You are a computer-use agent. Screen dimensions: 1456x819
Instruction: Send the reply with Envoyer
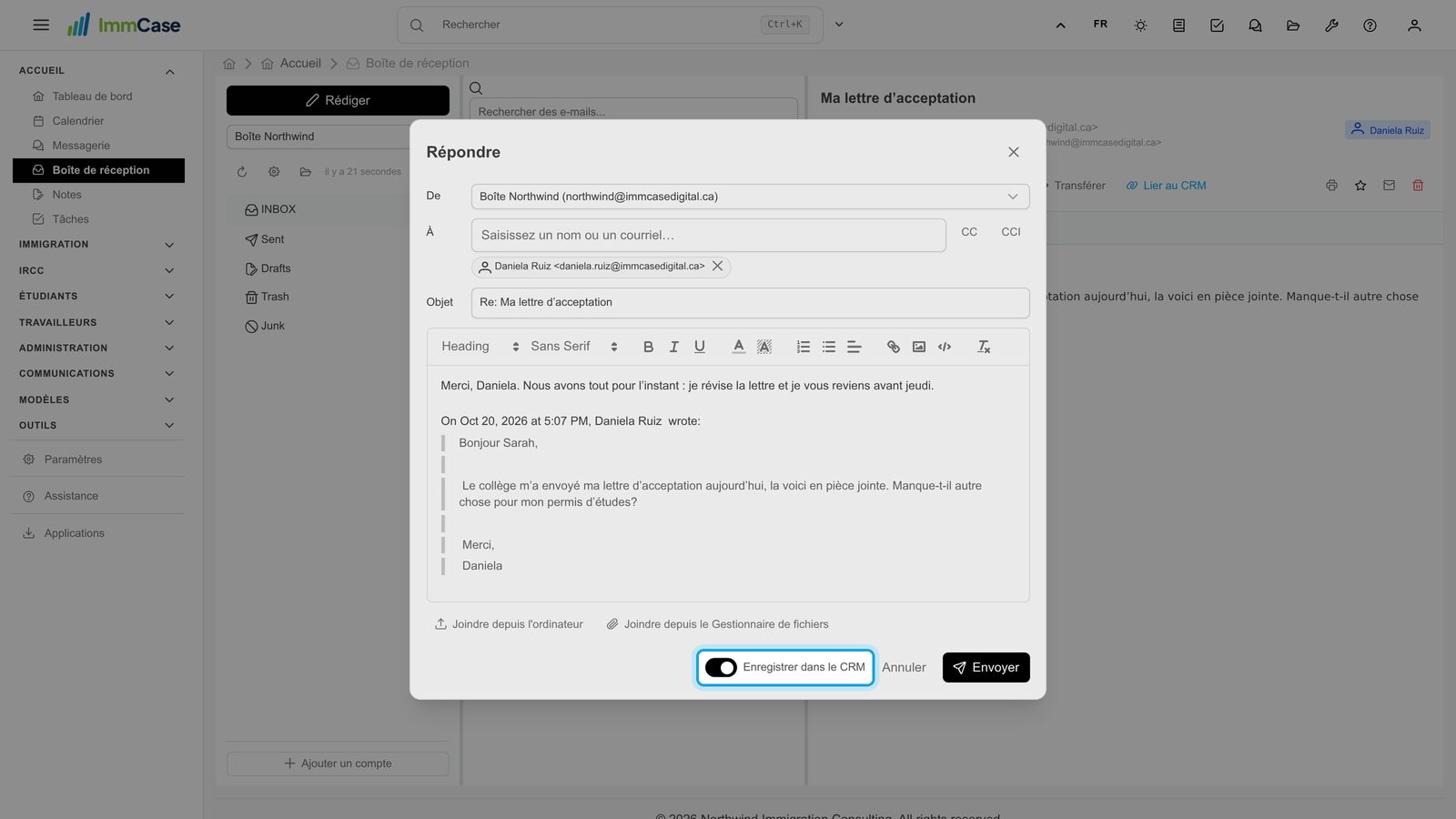pos(986,667)
